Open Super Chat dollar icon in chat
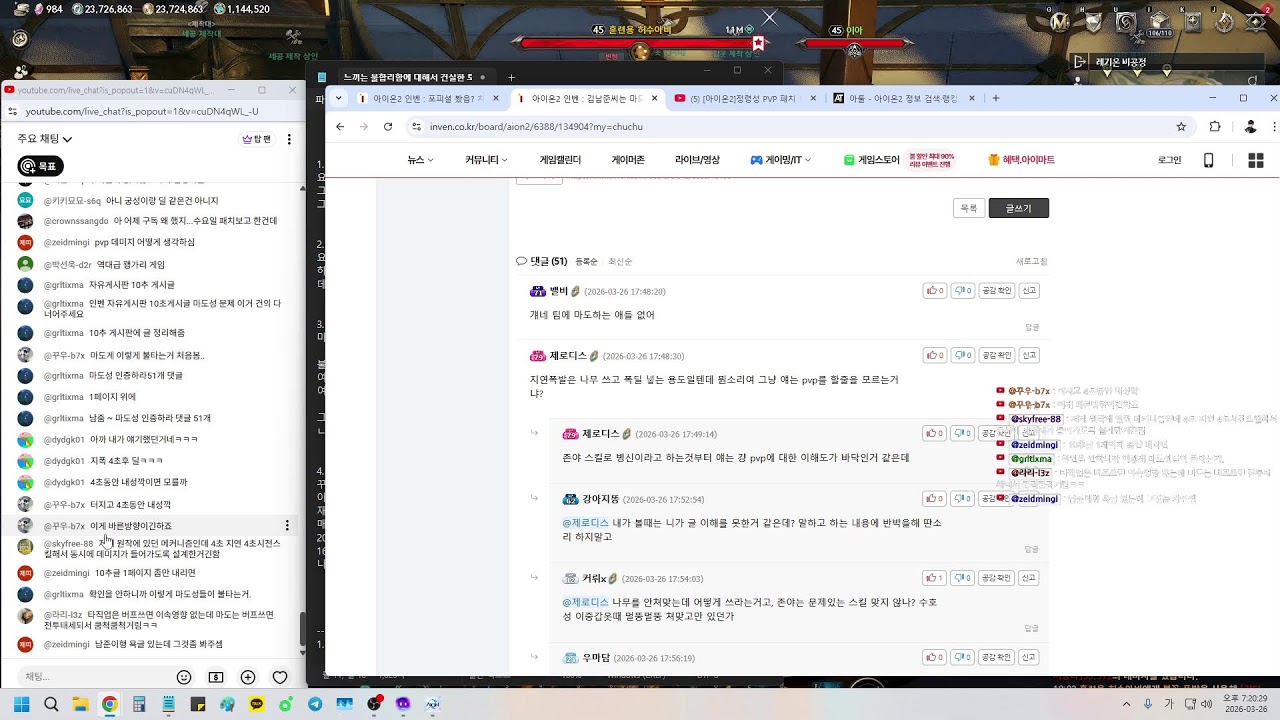 pos(215,677)
